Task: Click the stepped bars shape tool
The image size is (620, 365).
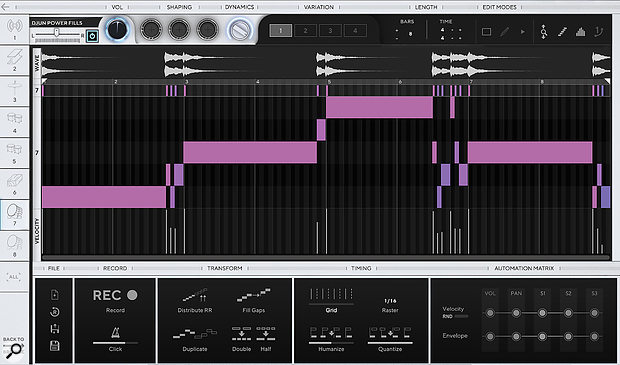Action: pyautogui.click(x=580, y=32)
